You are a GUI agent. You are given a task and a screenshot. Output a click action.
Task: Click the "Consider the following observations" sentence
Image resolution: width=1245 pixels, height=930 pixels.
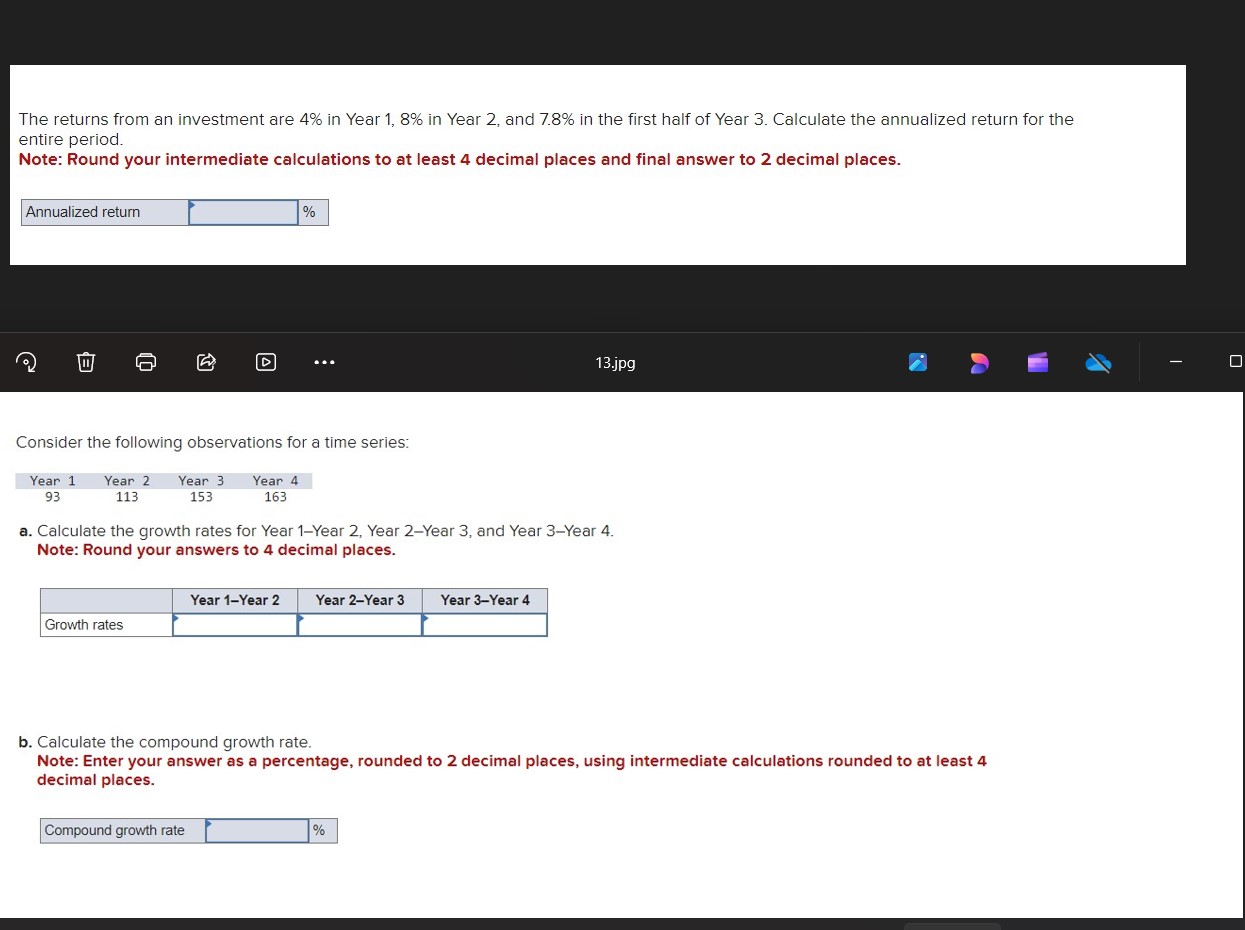tap(213, 442)
